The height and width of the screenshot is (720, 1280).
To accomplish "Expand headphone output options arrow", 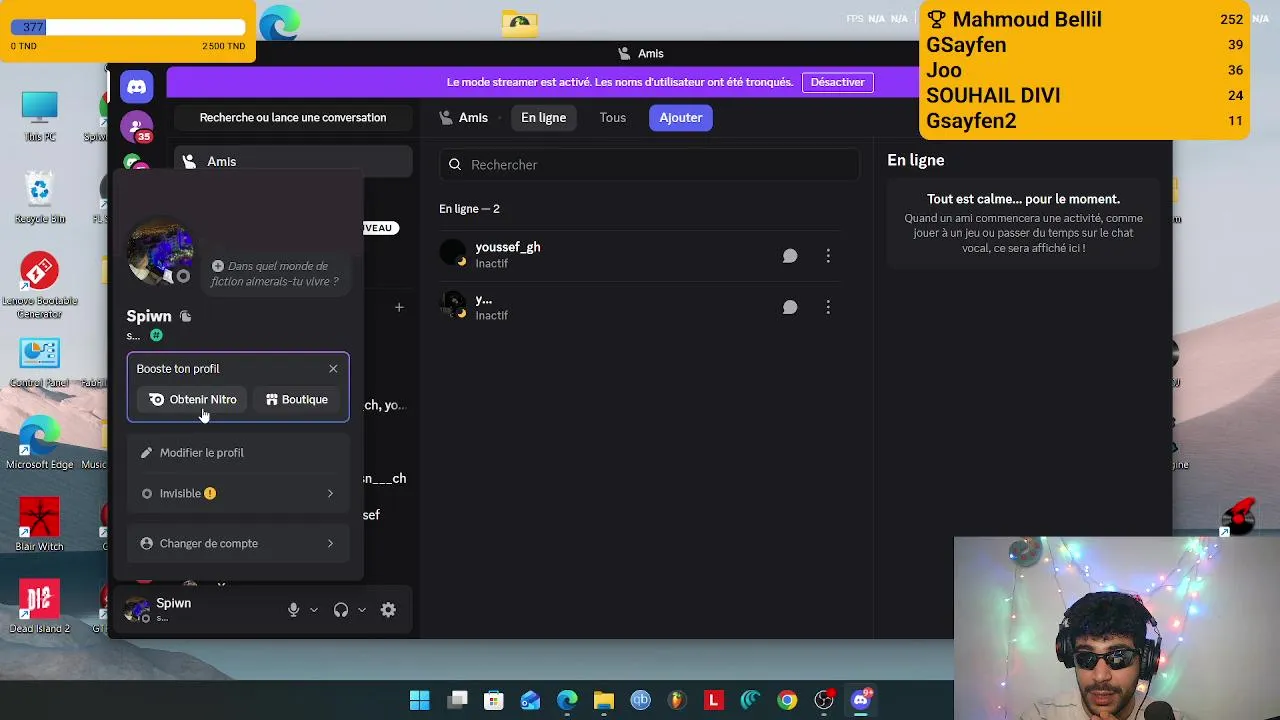I will click(x=362, y=610).
